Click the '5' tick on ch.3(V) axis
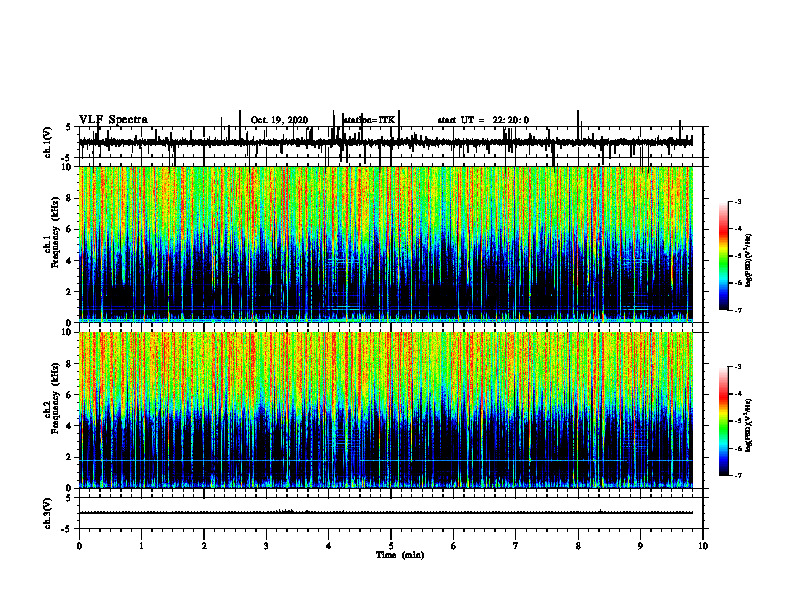 pyautogui.click(x=70, y=498)
